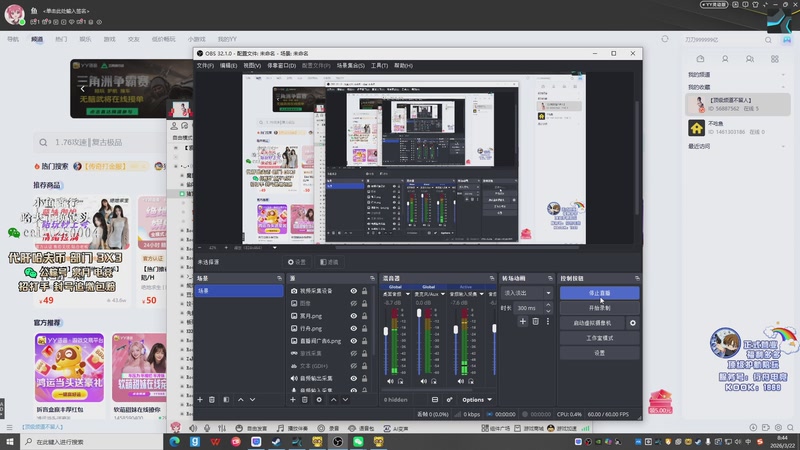This screenshot has height=450, width=800.
Task: Open the 工具(T) menu in OBS
Action: click(x=379, y=66)
